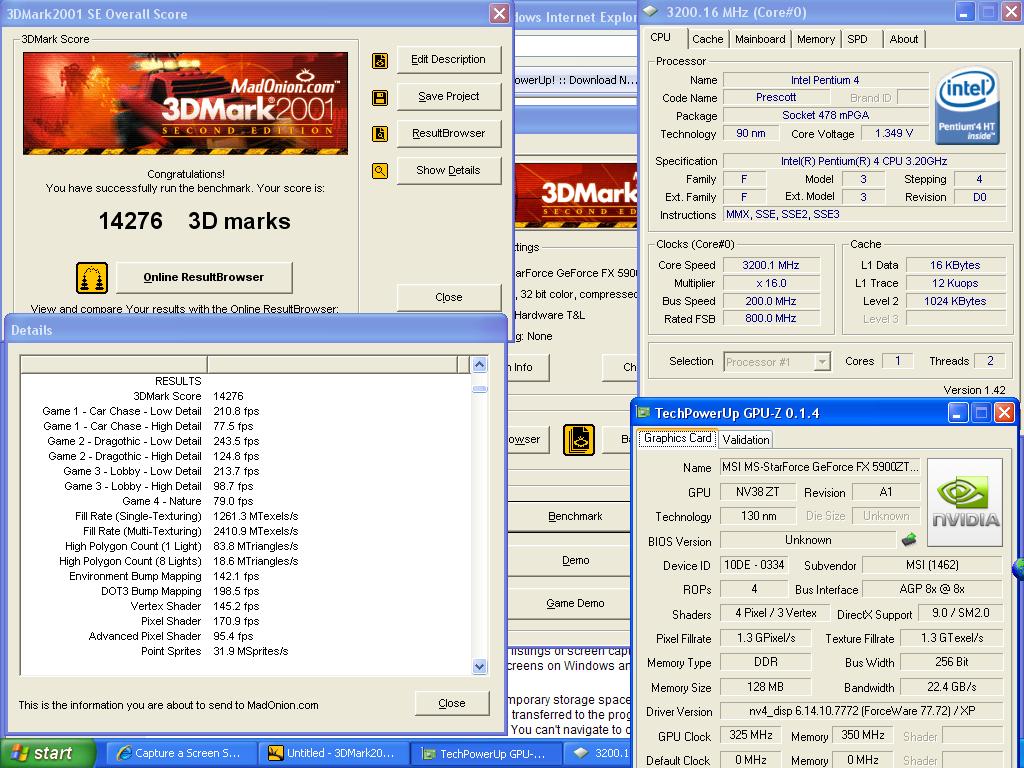
Task: Click the Multiplier x 16.0 value
Action: (x=771, y=283)
